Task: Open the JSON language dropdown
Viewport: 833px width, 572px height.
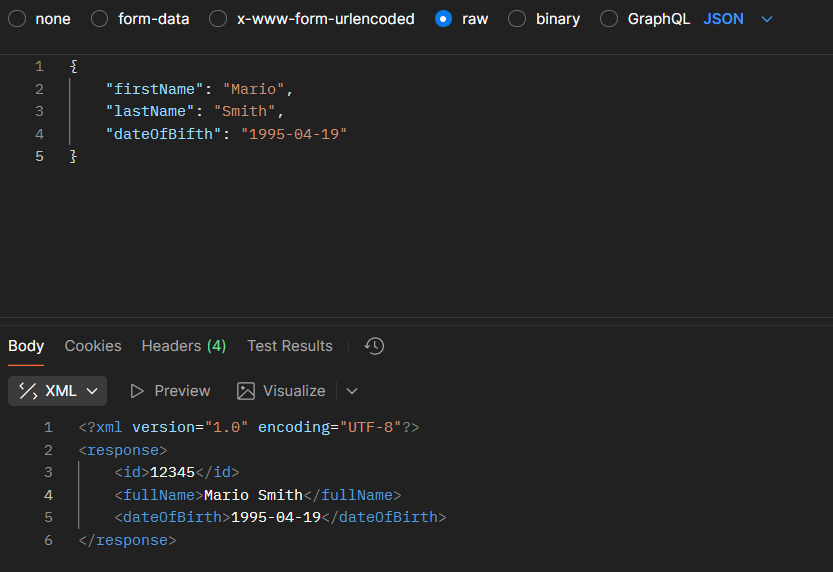Action: pyautogui.click(x=738, y=19)
